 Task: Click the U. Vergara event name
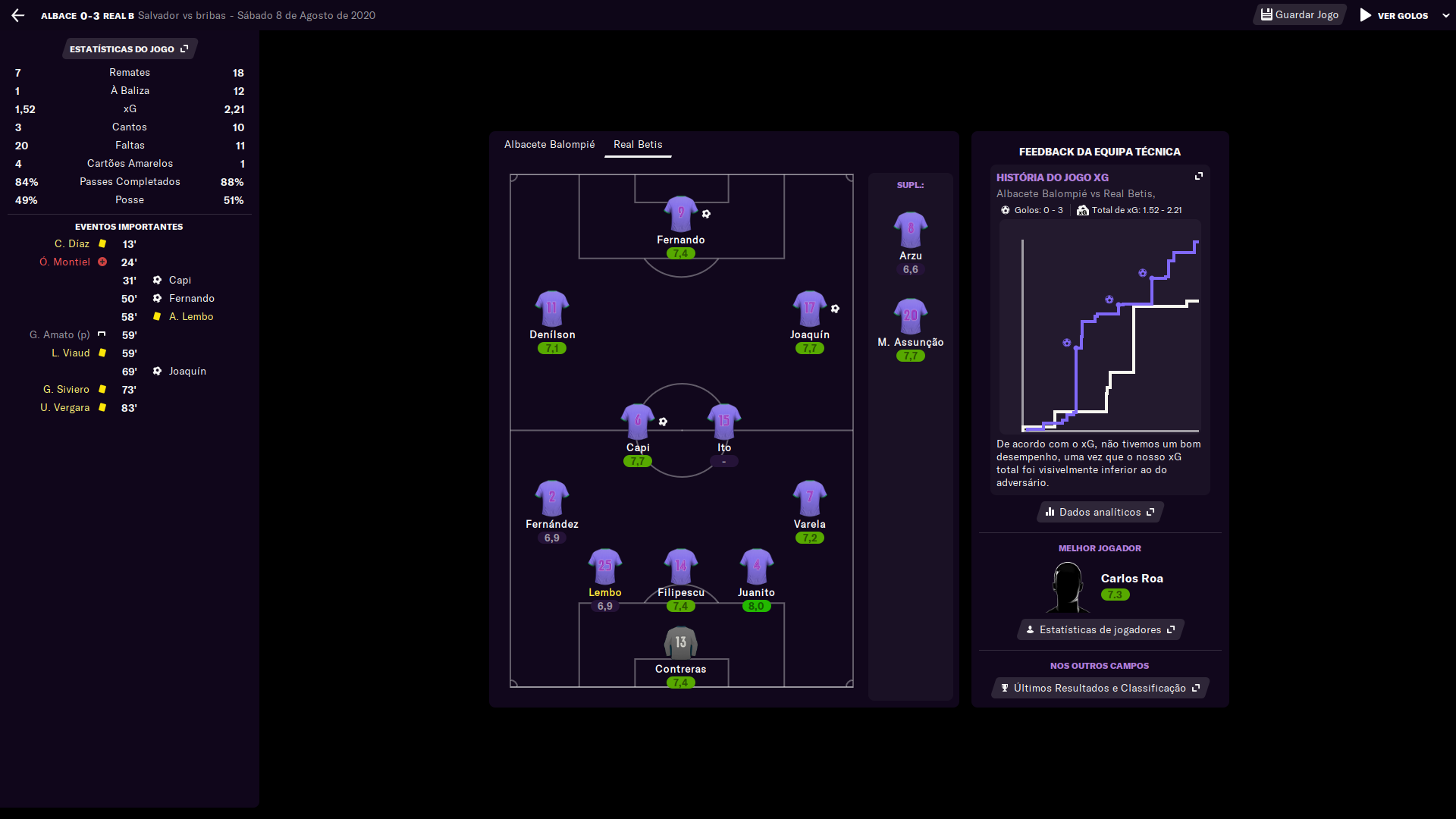click(x=64, y=407)
